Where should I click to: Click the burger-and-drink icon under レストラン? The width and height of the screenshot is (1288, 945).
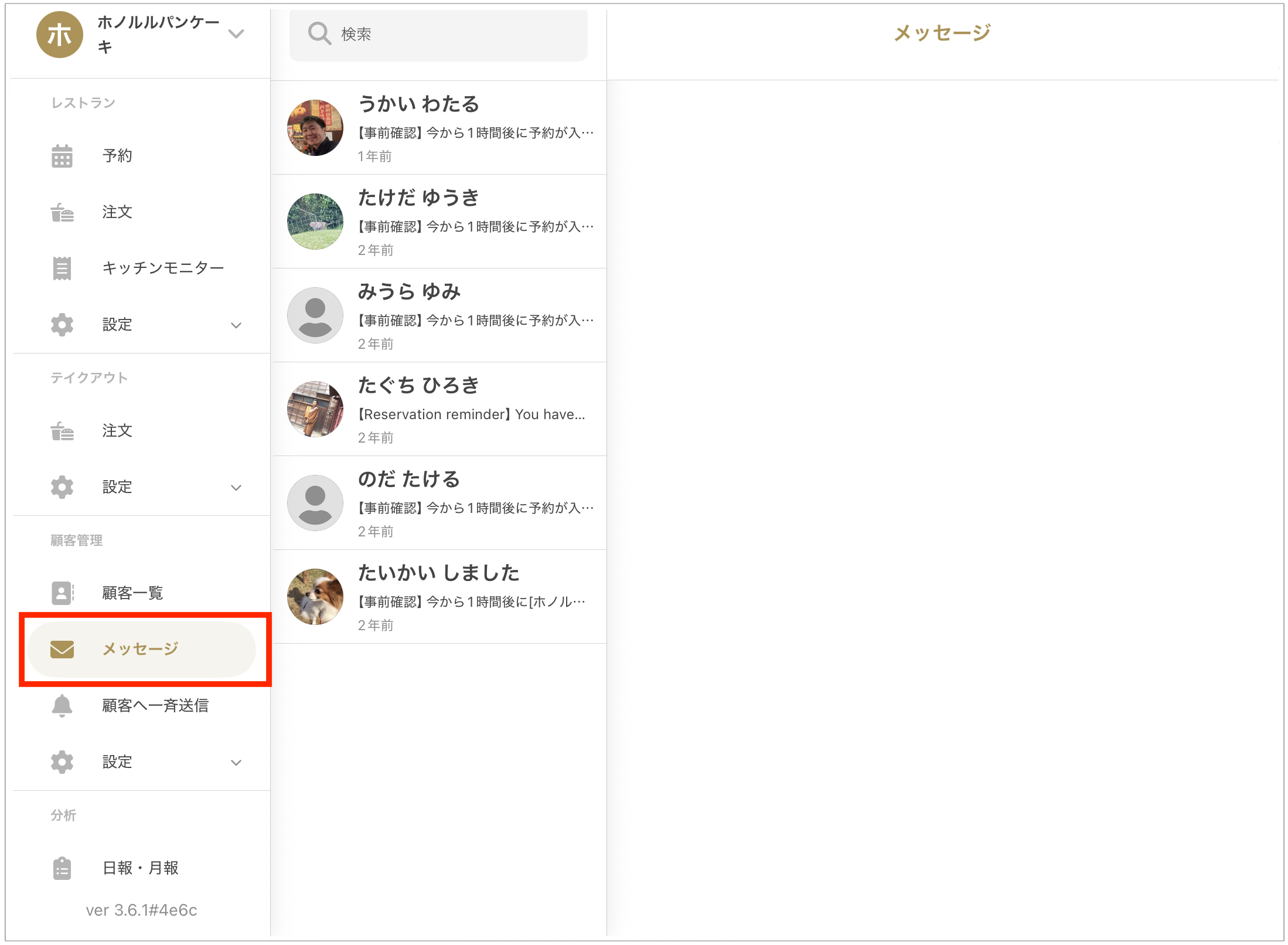click(x=62, y=212)
